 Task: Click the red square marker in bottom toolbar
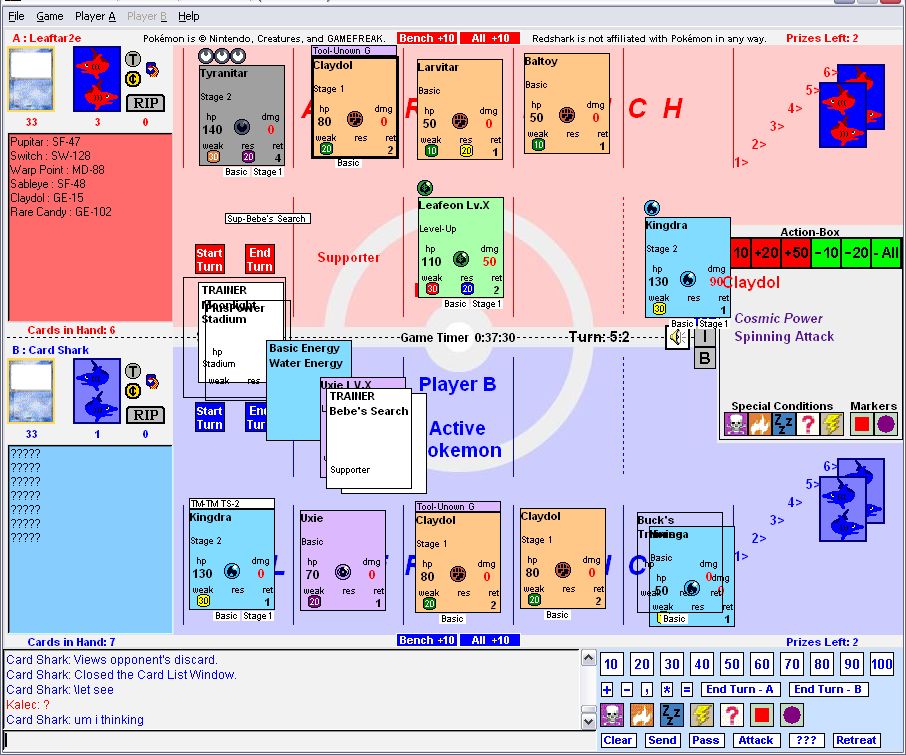[x=762, y=715]
